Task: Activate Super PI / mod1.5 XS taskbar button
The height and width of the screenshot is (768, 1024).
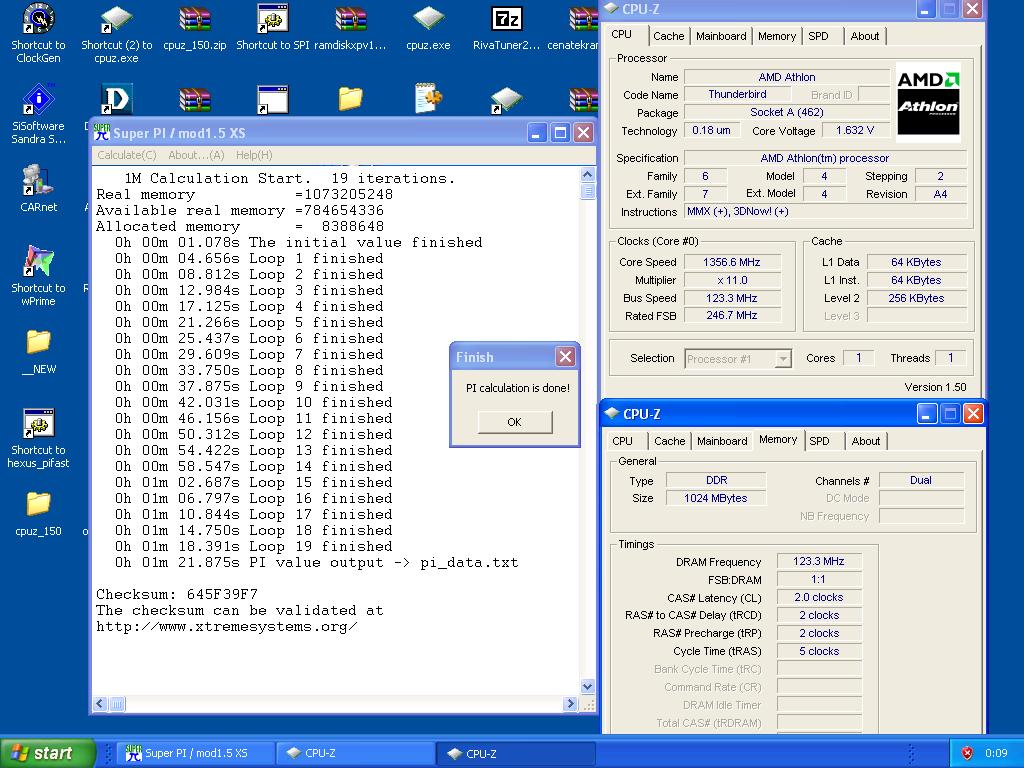Action: (195, 753)
